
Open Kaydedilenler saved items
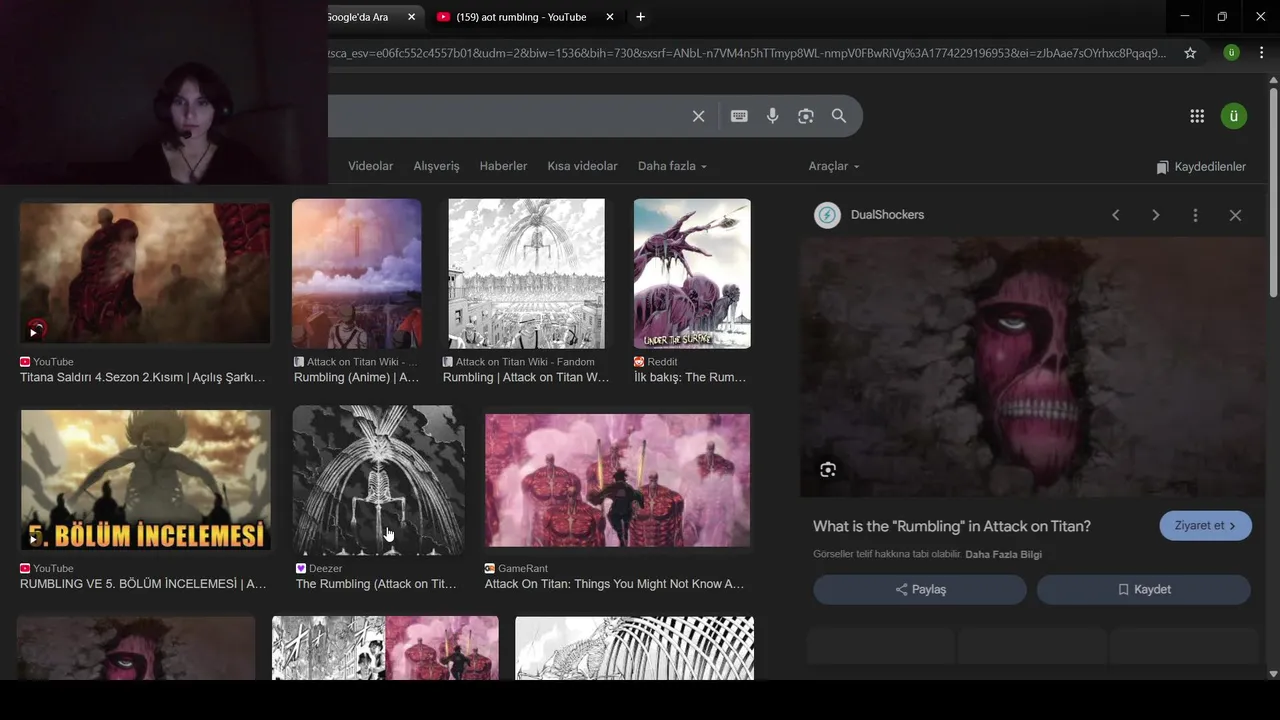coord(1201,167)
